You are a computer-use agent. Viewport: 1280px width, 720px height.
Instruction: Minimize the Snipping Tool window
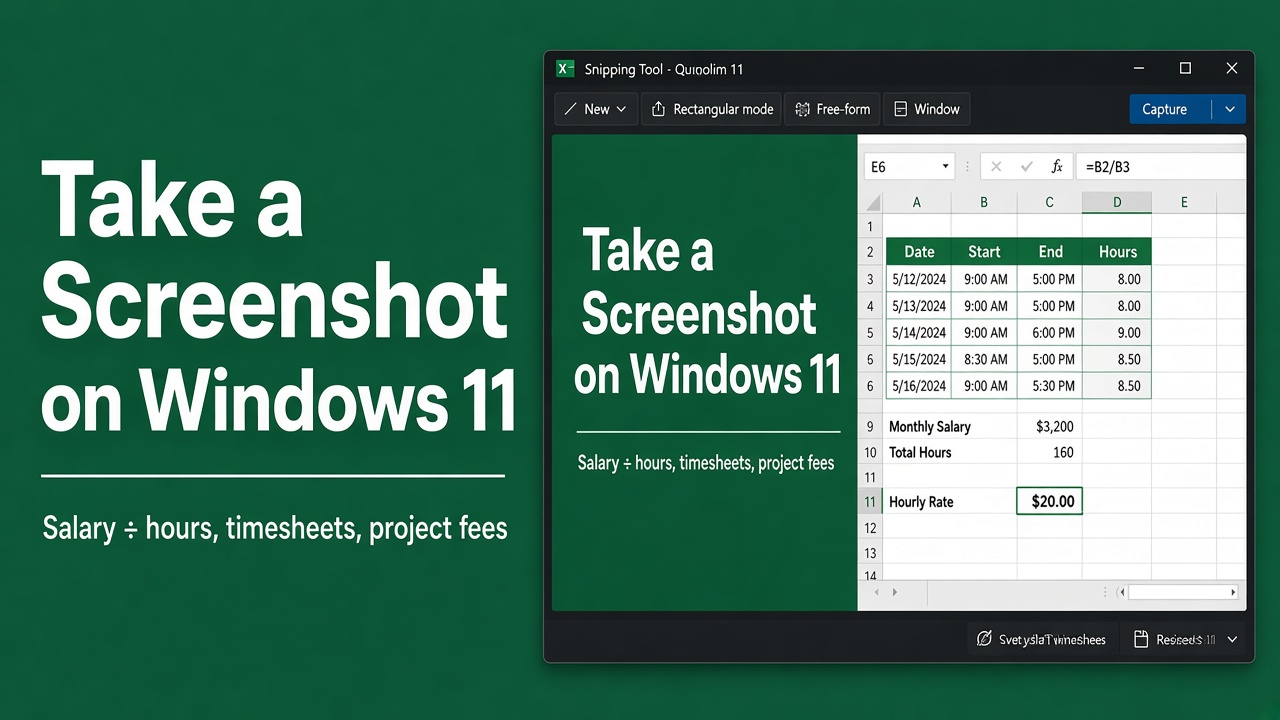[x=1139, y=69]
